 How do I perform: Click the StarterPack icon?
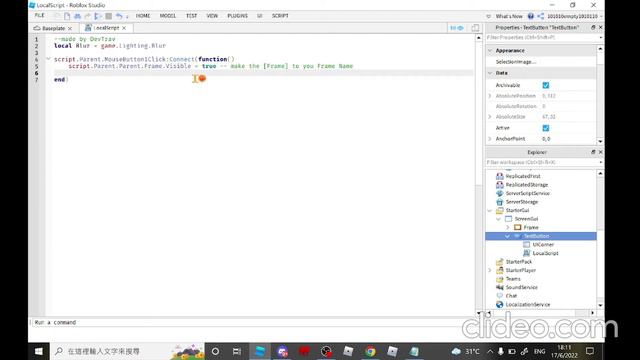point(500,262)
